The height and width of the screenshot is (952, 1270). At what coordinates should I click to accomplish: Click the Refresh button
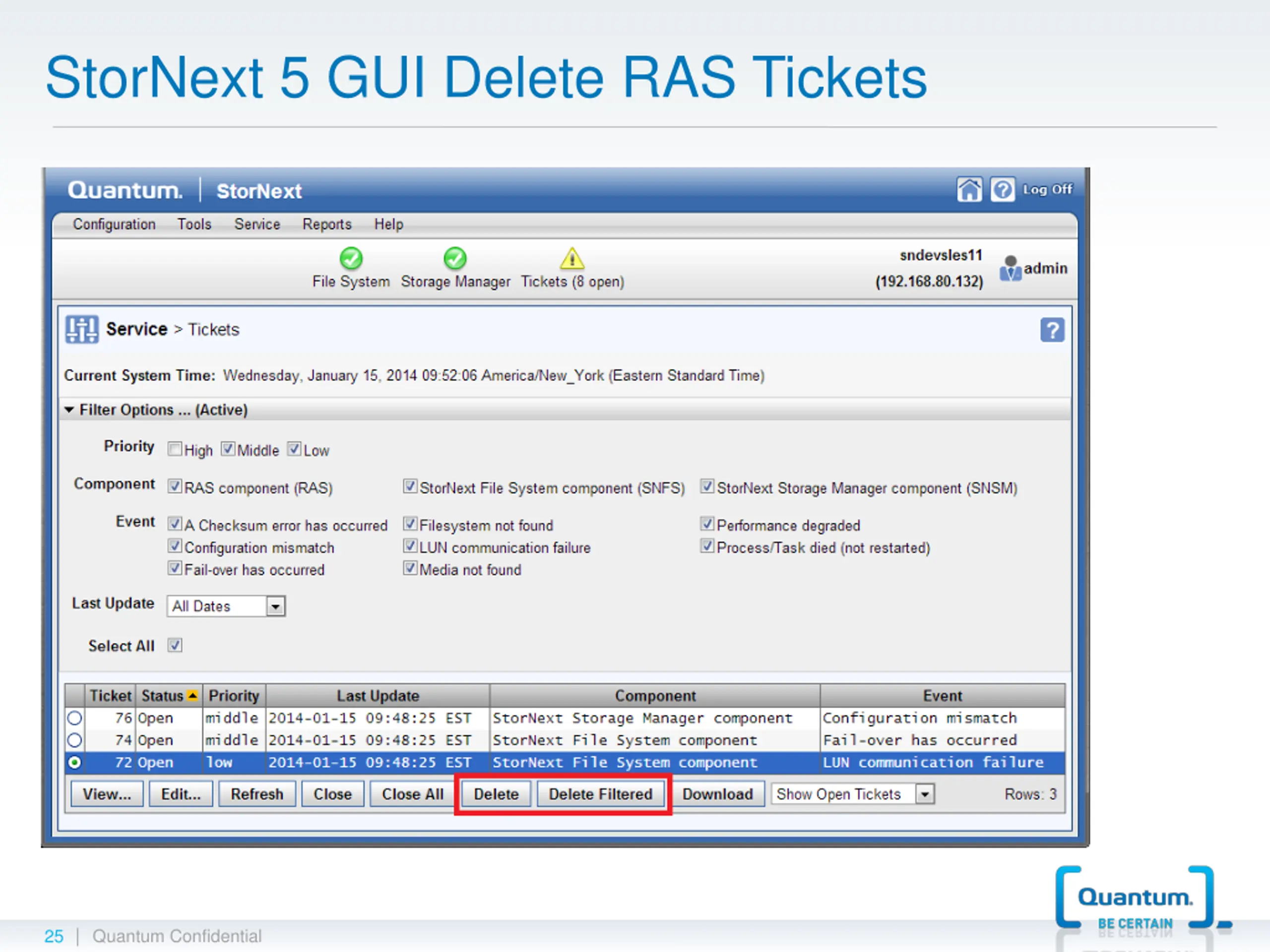[x=256, y=794]
